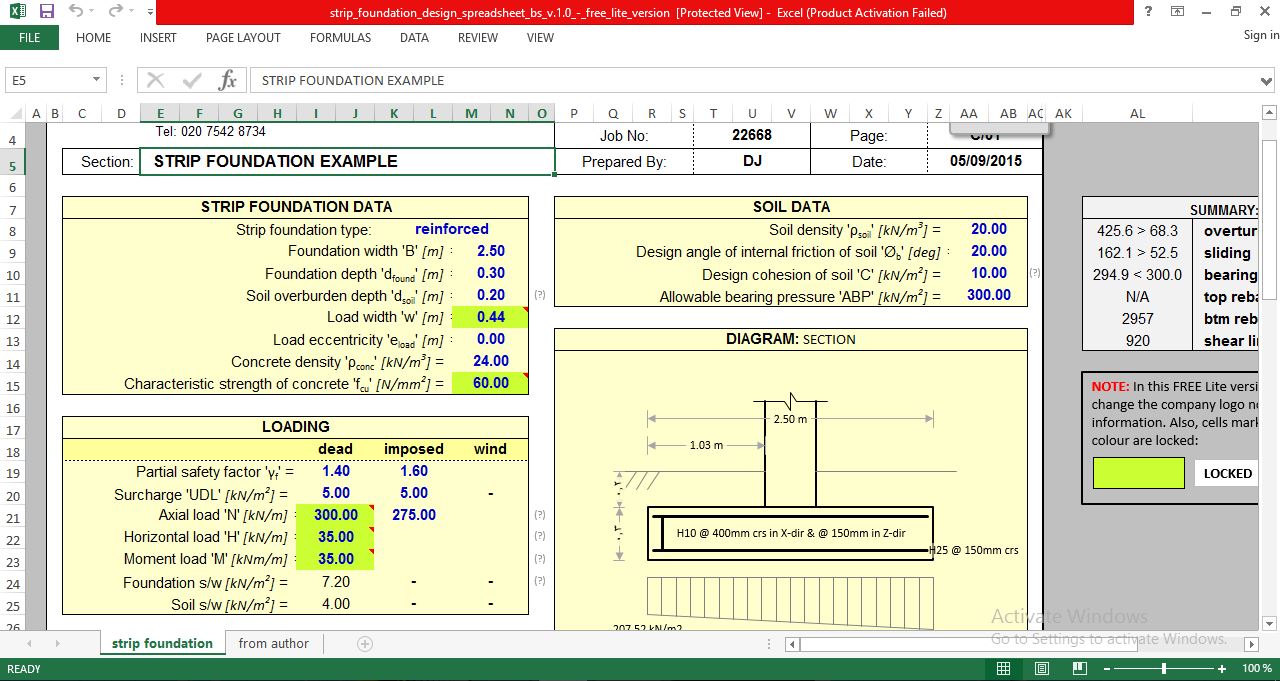Open Page Break Preview from the status bar
The height and width of the screenshot is (681, 1280).
pos(1079,668)
